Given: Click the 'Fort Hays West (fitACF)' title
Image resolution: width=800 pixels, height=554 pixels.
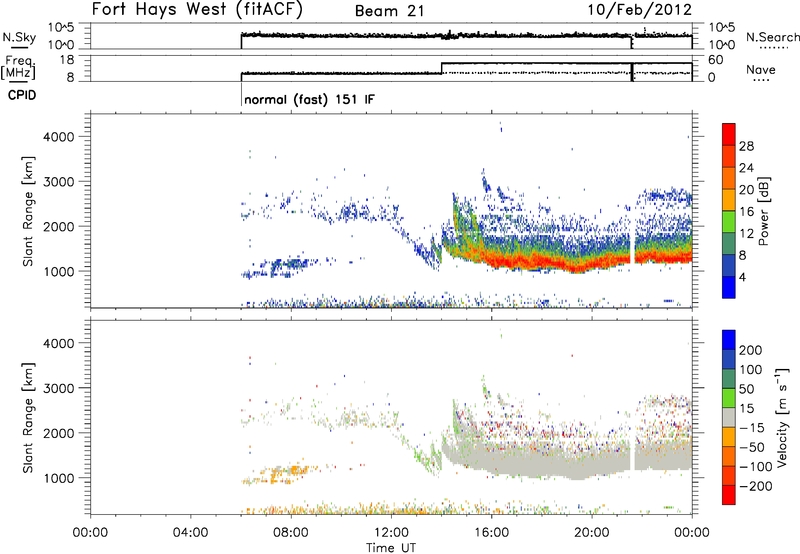Looking at the screenshot, I should pos(197,10).
